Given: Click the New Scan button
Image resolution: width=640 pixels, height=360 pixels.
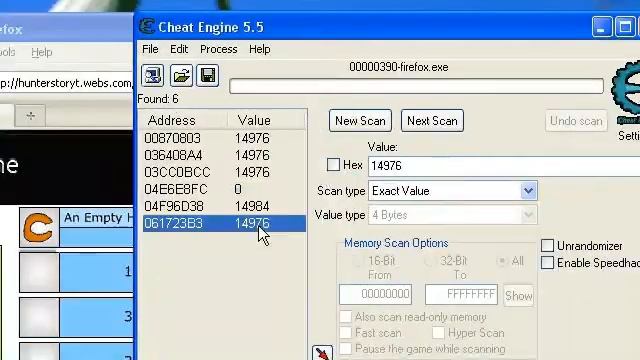Looking at the screenshot, I should pos(360,121).
